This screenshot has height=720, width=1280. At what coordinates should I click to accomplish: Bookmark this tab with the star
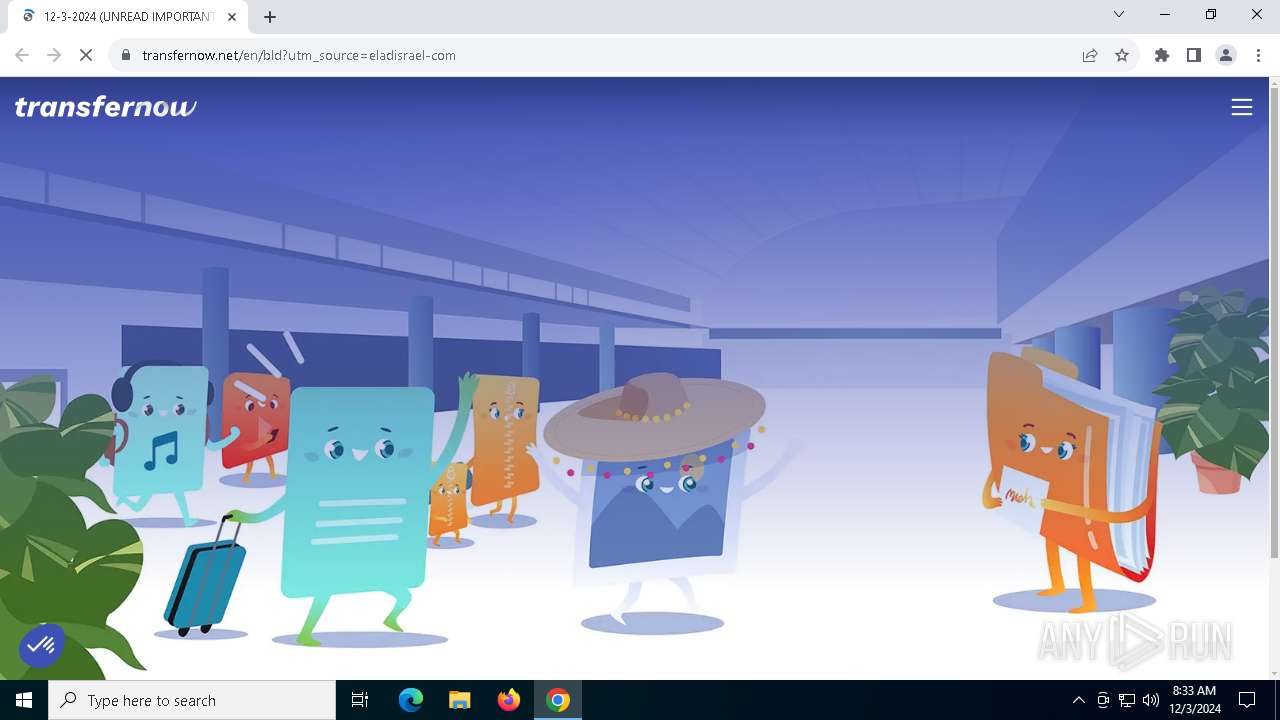1122,55
